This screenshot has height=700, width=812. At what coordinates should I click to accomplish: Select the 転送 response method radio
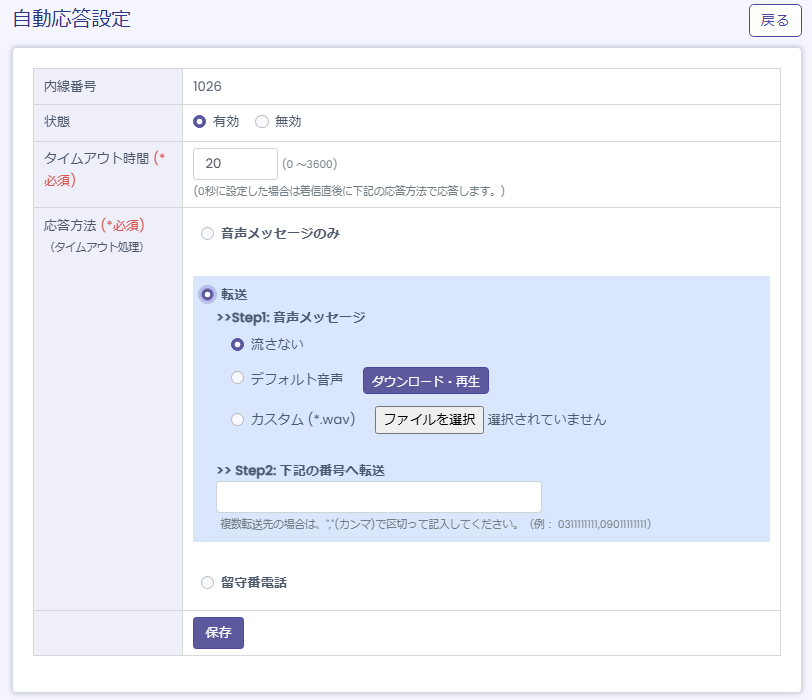click(207, 294)
